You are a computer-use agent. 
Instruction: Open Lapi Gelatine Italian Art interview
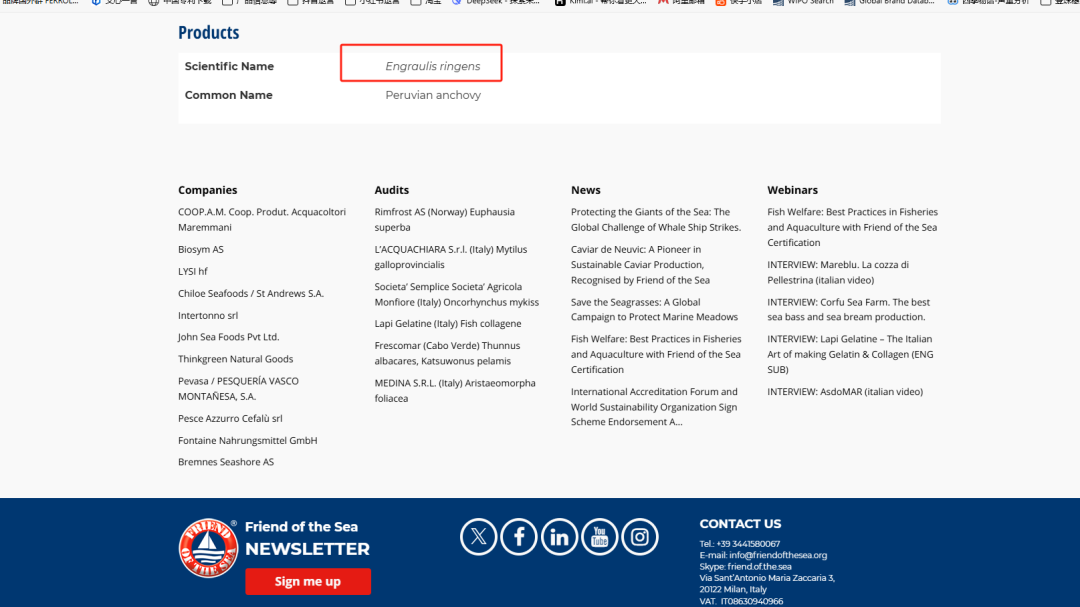(850, 354)
